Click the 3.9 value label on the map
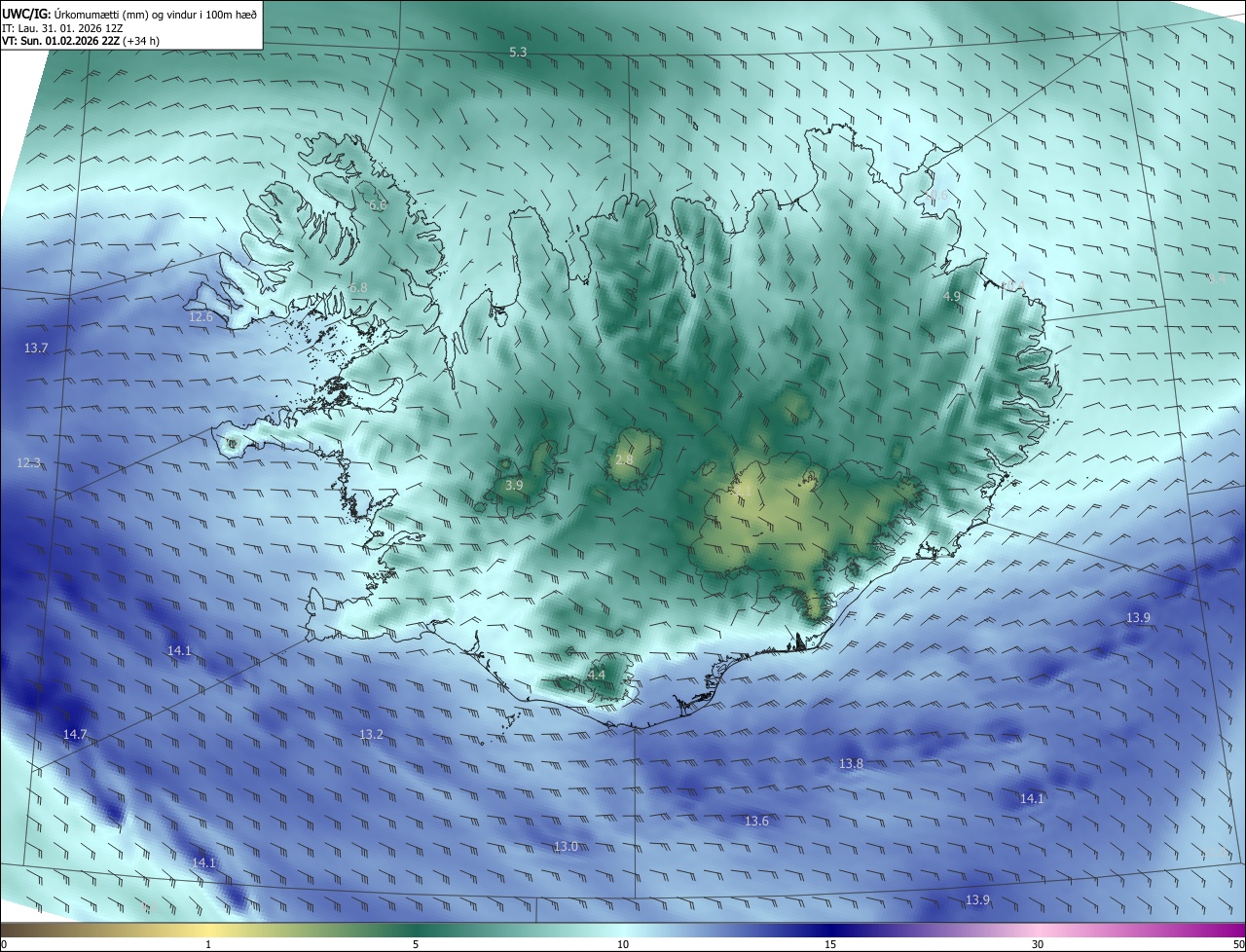 tap(514, 485)
